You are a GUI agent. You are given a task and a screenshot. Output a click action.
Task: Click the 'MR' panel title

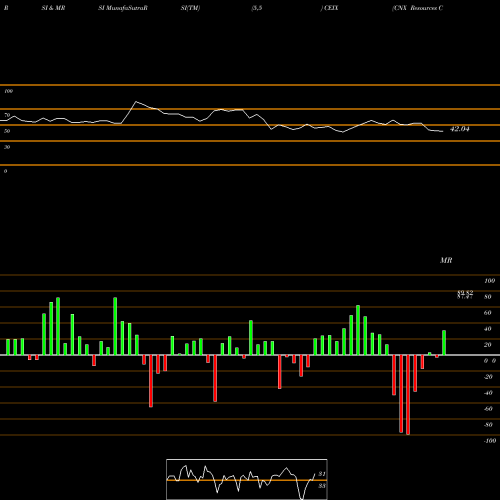pyautogui.click(x=446, y=260)
